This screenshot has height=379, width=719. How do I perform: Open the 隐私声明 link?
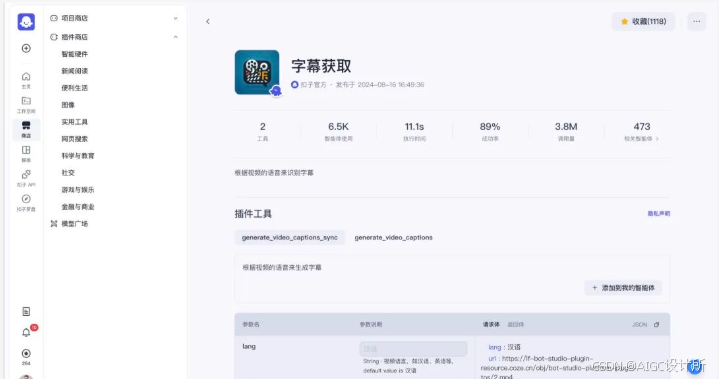pyautogui.click(x=658, y=214)
